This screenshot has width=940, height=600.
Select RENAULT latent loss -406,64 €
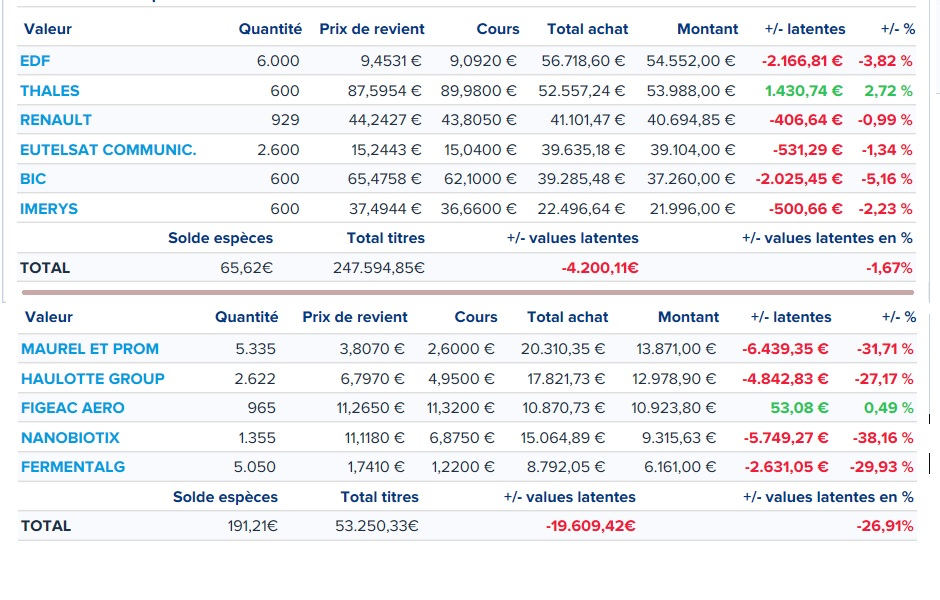[x=806, y=120]
